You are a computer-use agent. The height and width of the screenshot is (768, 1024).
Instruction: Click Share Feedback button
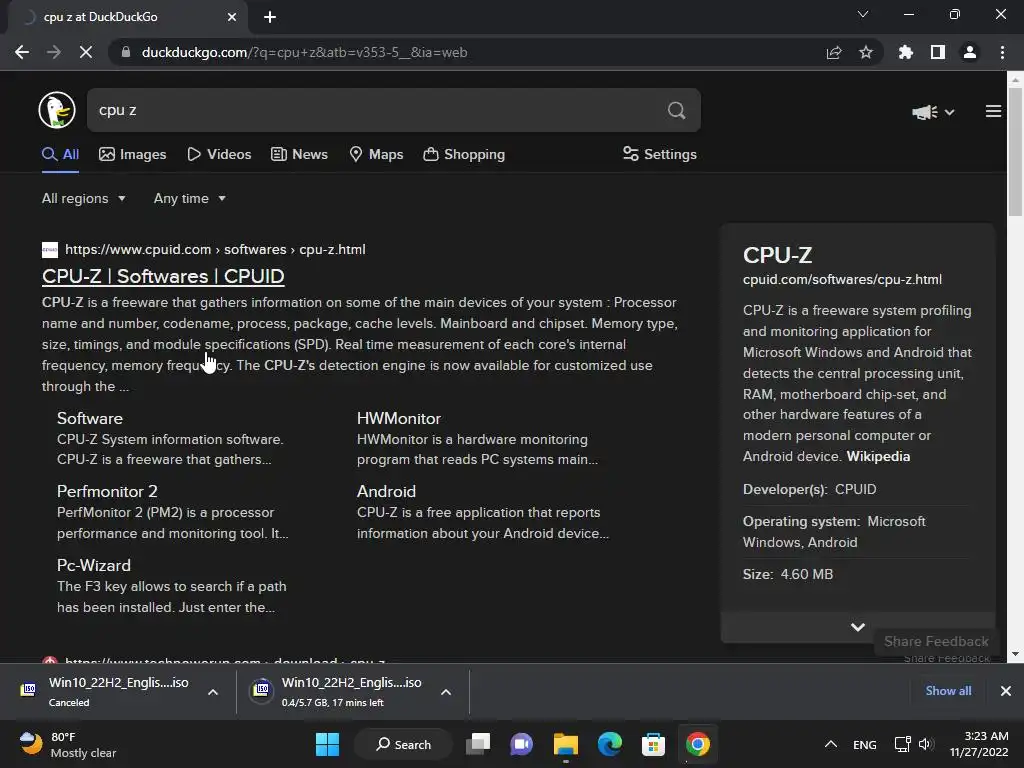pyautogui.click(x=936, y=641)
